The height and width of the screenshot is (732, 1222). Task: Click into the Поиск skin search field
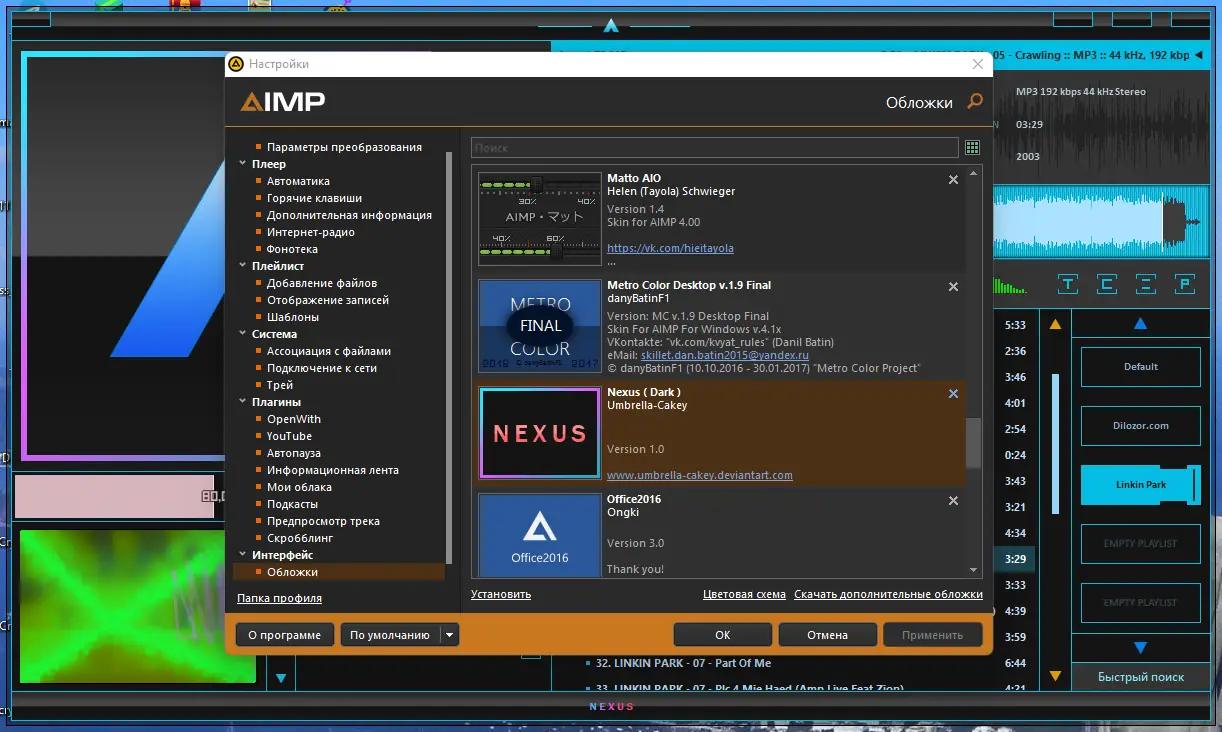point(714,148)
